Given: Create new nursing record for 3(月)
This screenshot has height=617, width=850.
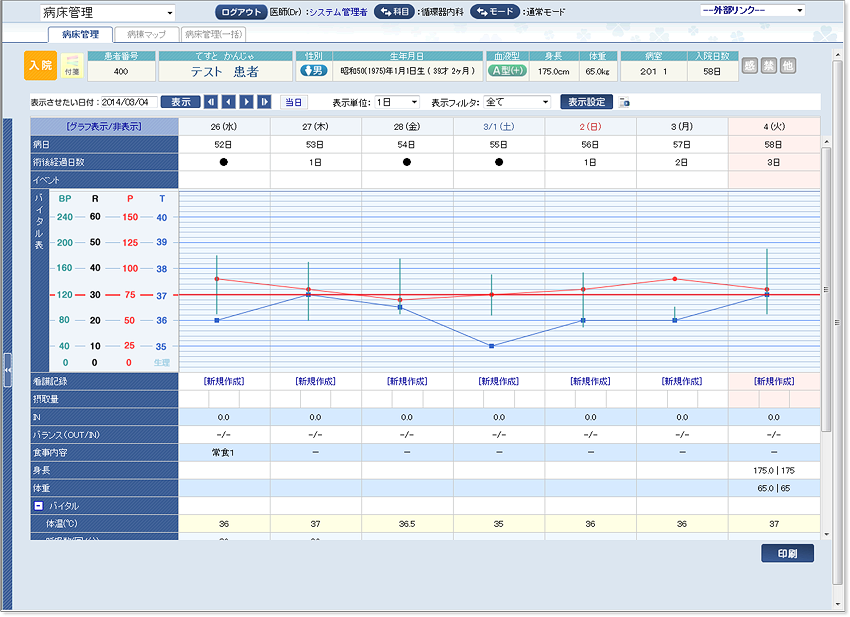Looking at the screenshot, I should pos(682,381).
